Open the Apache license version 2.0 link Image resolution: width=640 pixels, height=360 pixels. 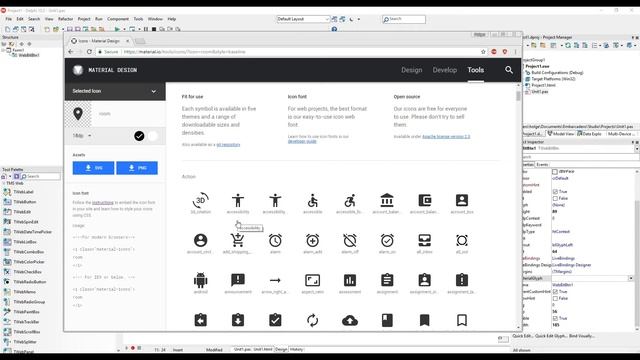[446, 136]
